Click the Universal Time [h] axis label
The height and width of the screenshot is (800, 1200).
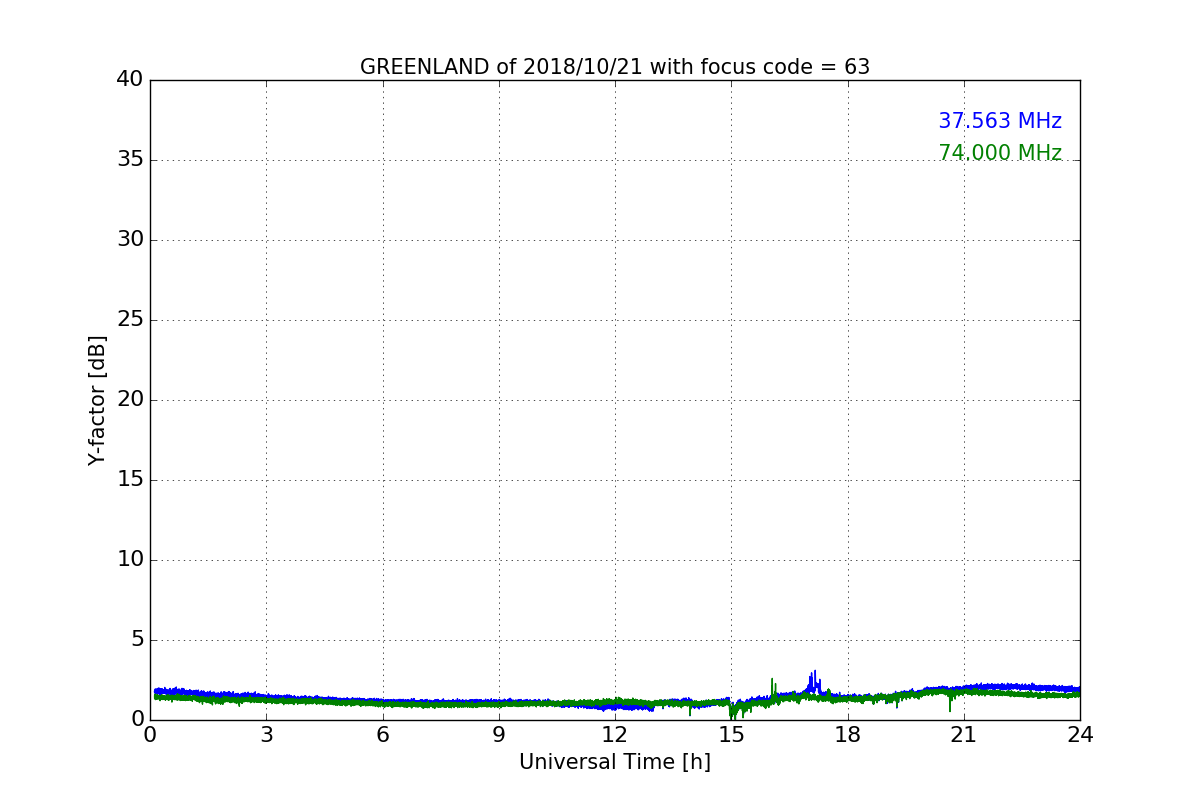tap(615, 762)
